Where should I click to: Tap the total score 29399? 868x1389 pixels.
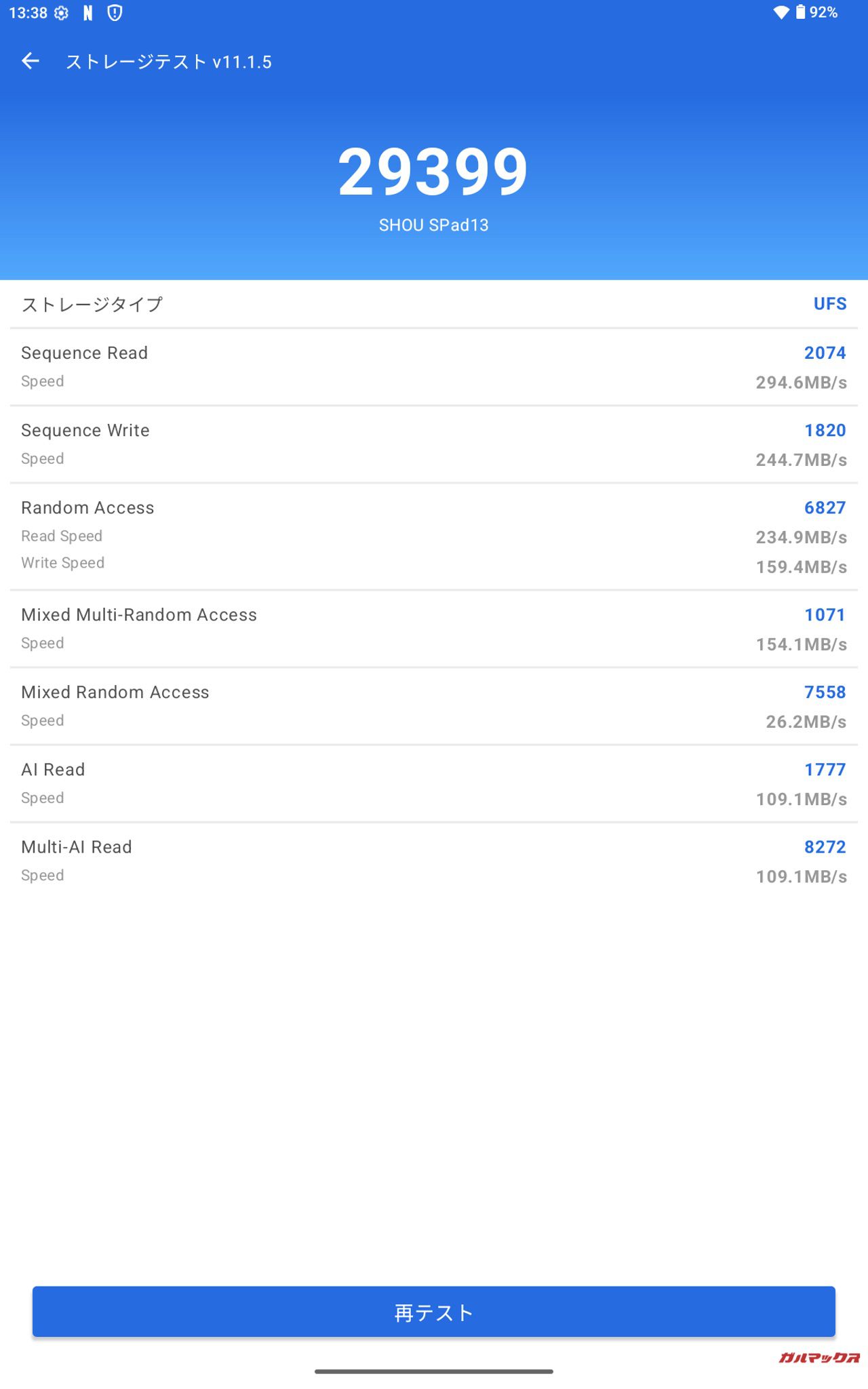point(433,172)
